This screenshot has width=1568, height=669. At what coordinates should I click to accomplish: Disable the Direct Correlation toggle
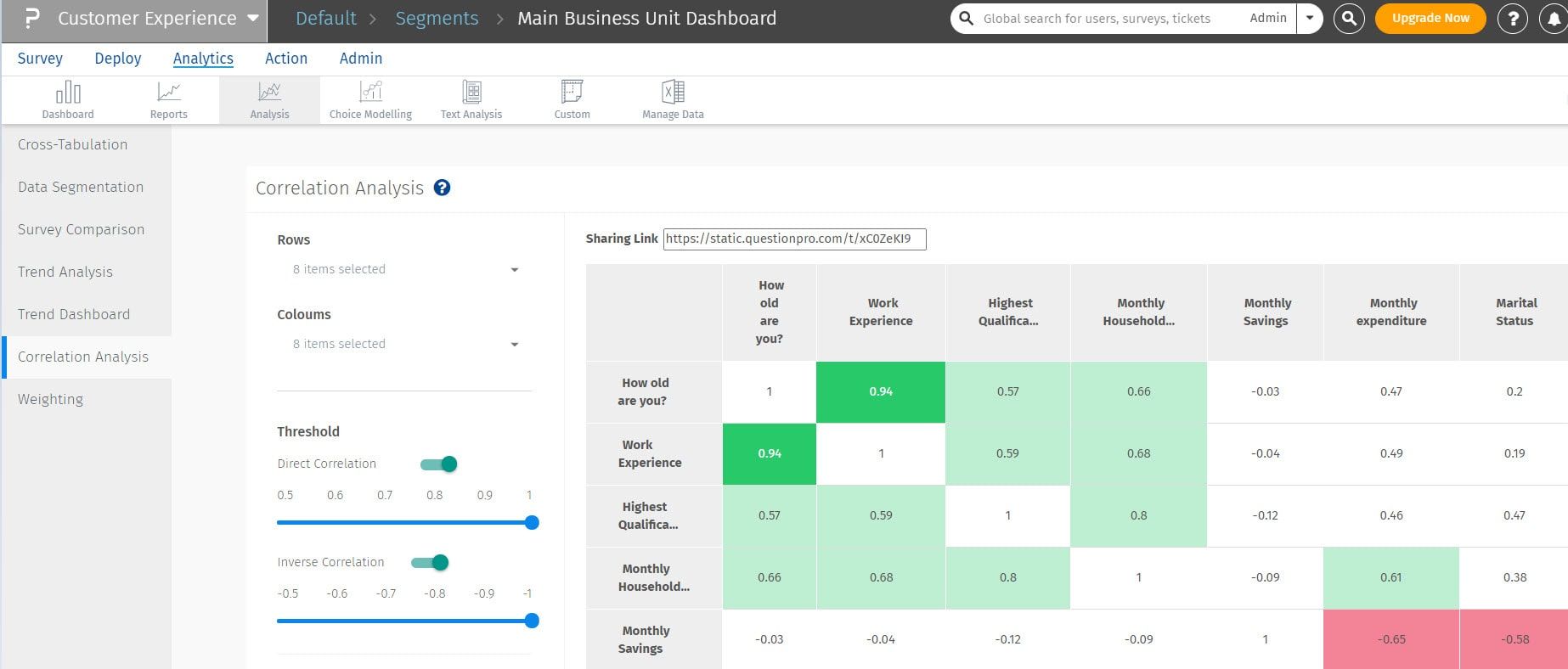[x=440, y=464]
